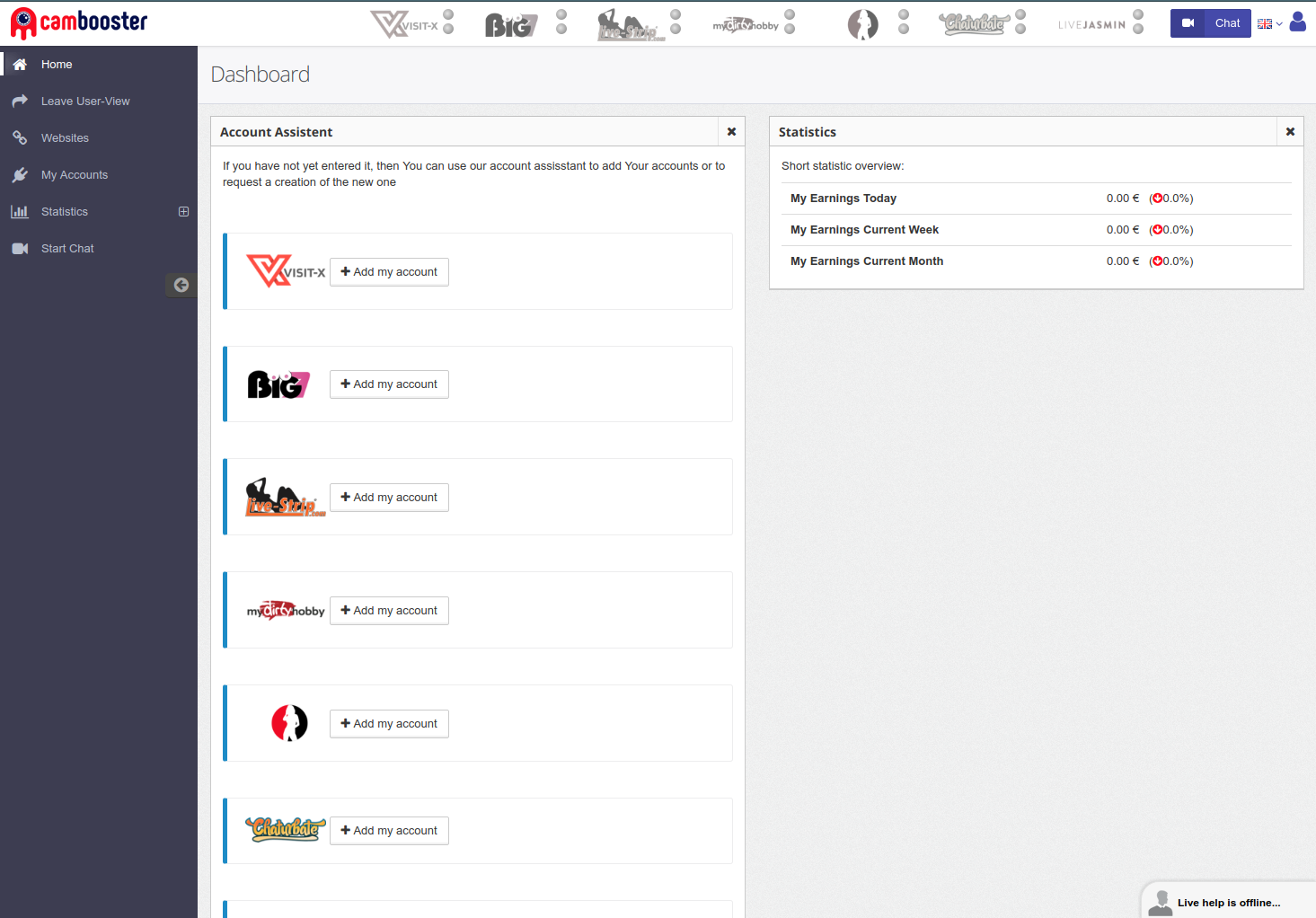The image size is (1316, 918).
Task: Select My Earnings Today row label
Action: coord(843,199)
